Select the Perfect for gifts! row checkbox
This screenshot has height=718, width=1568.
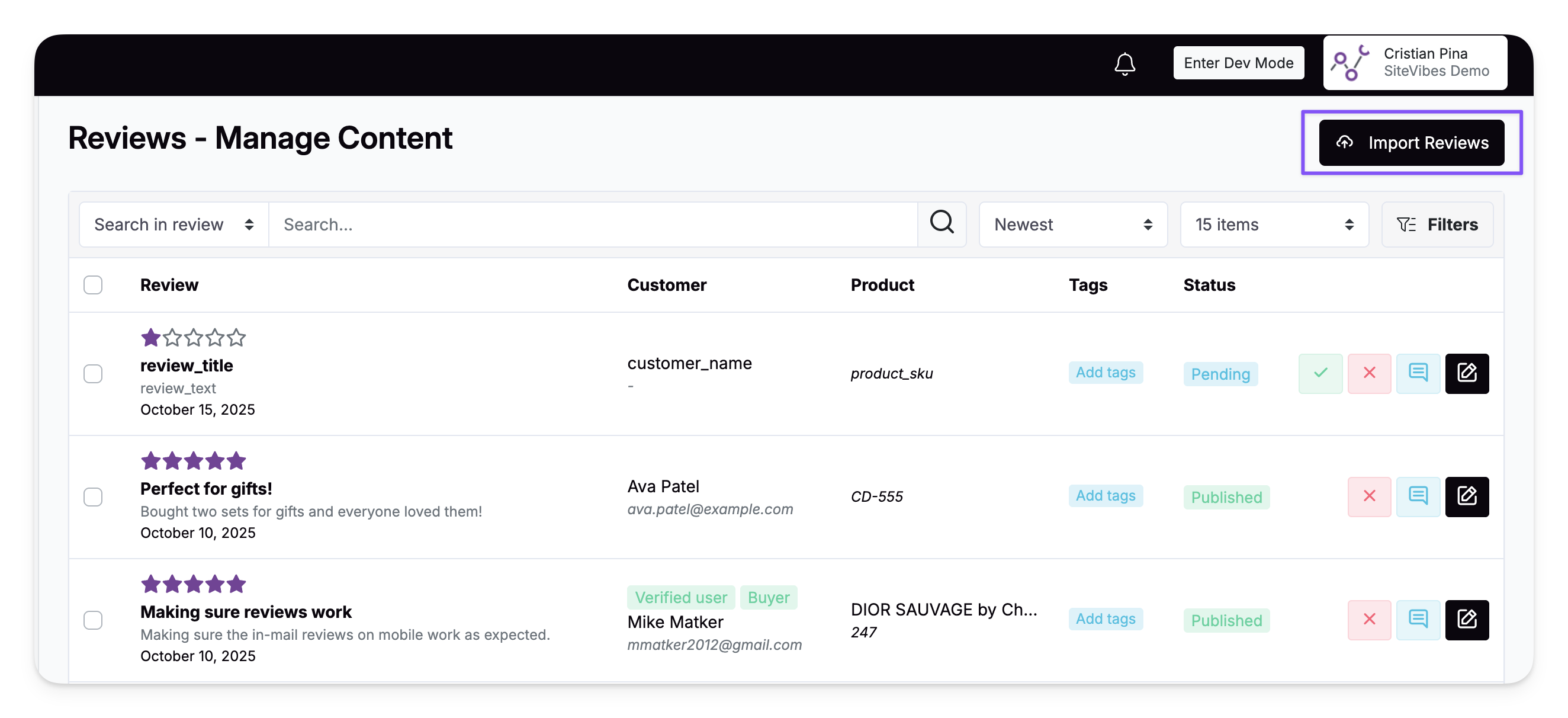[x=92, y=496]
